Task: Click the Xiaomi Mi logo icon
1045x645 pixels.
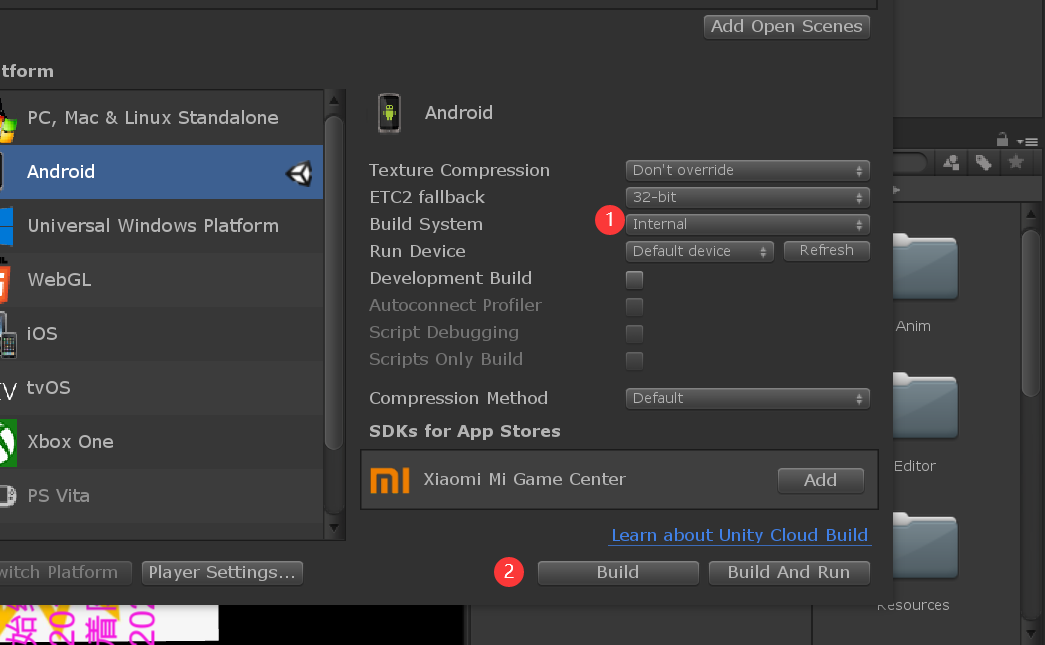Action: pos(390,480)
